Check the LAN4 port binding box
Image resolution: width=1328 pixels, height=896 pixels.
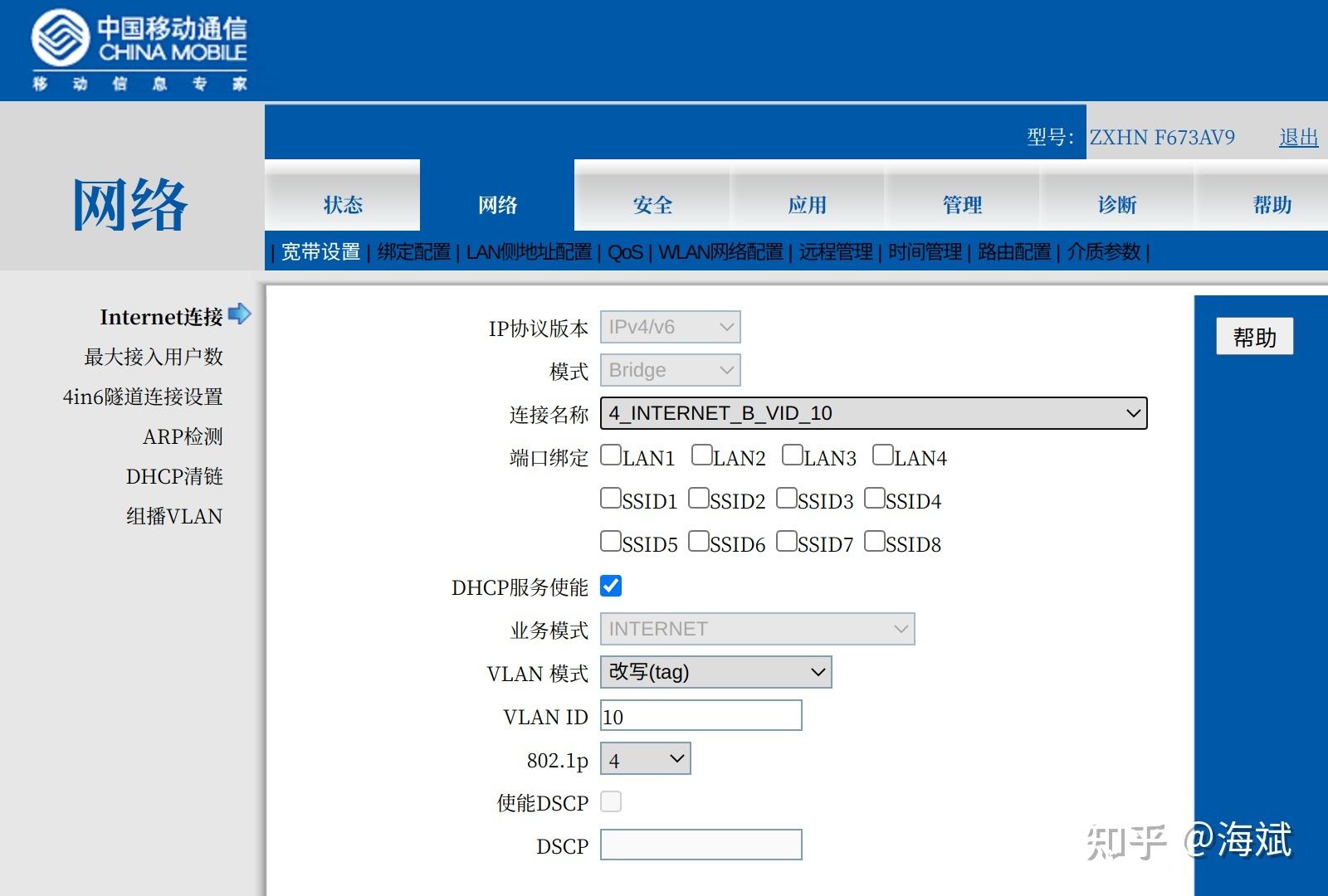(882, 455)
